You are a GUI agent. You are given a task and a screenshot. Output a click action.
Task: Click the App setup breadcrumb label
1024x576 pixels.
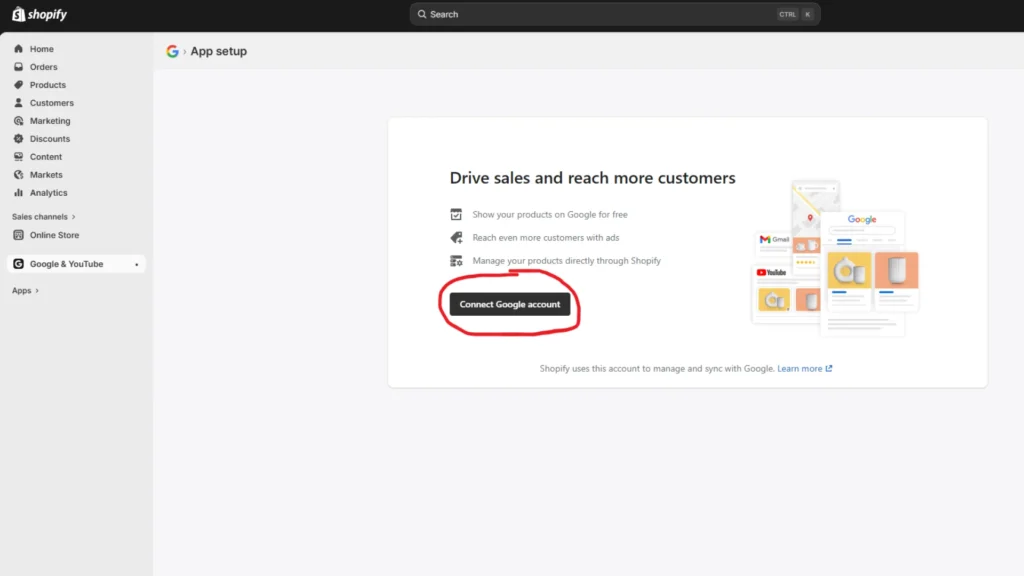click(218, 50)
